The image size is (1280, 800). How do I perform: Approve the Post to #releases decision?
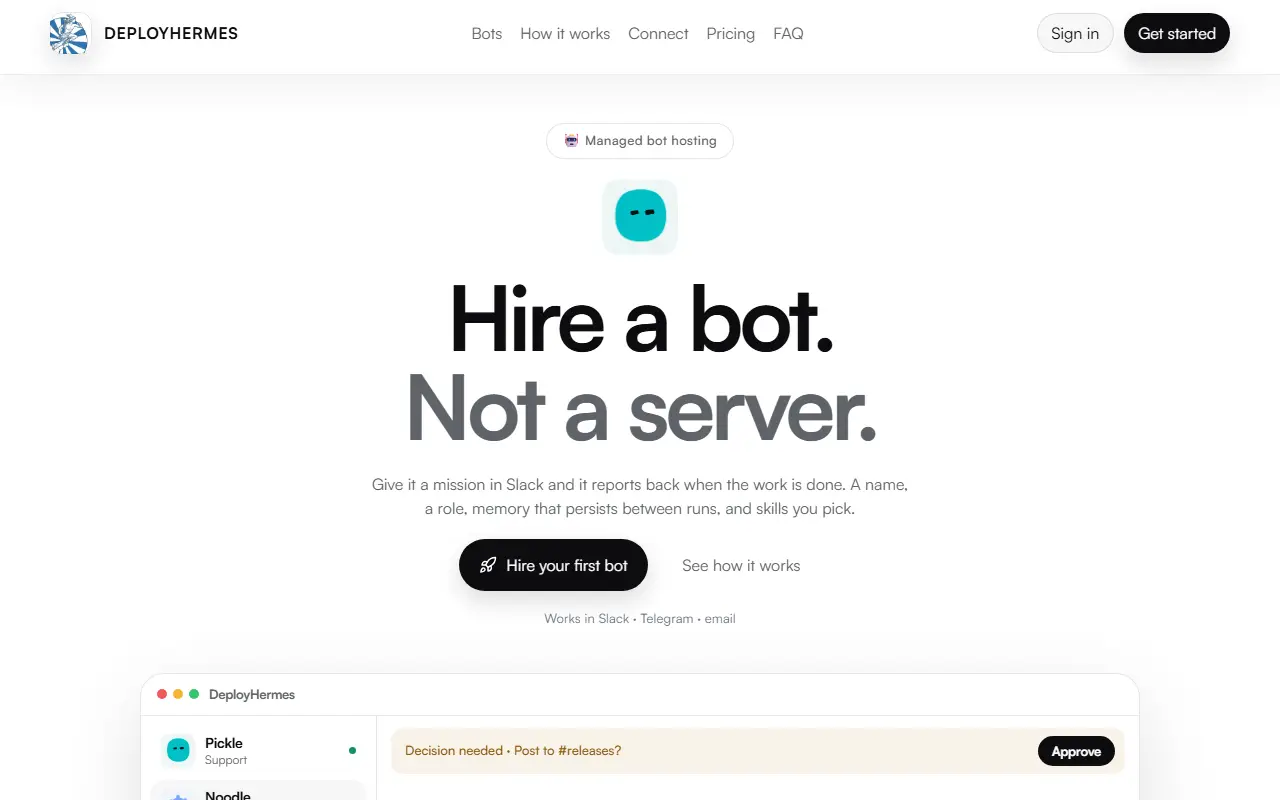(x=1076, y=751)
